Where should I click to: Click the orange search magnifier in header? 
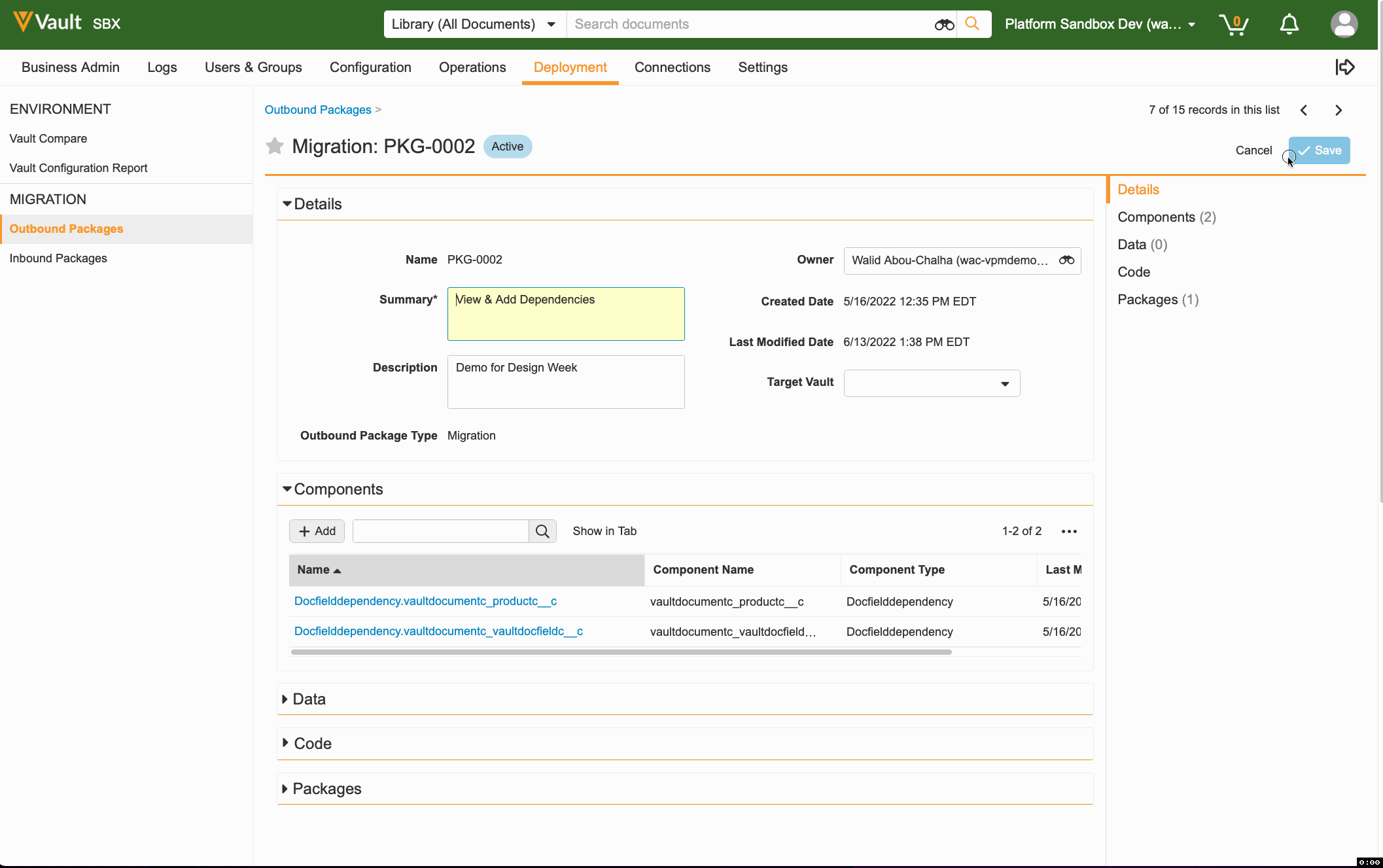click(x=973, y=24)
